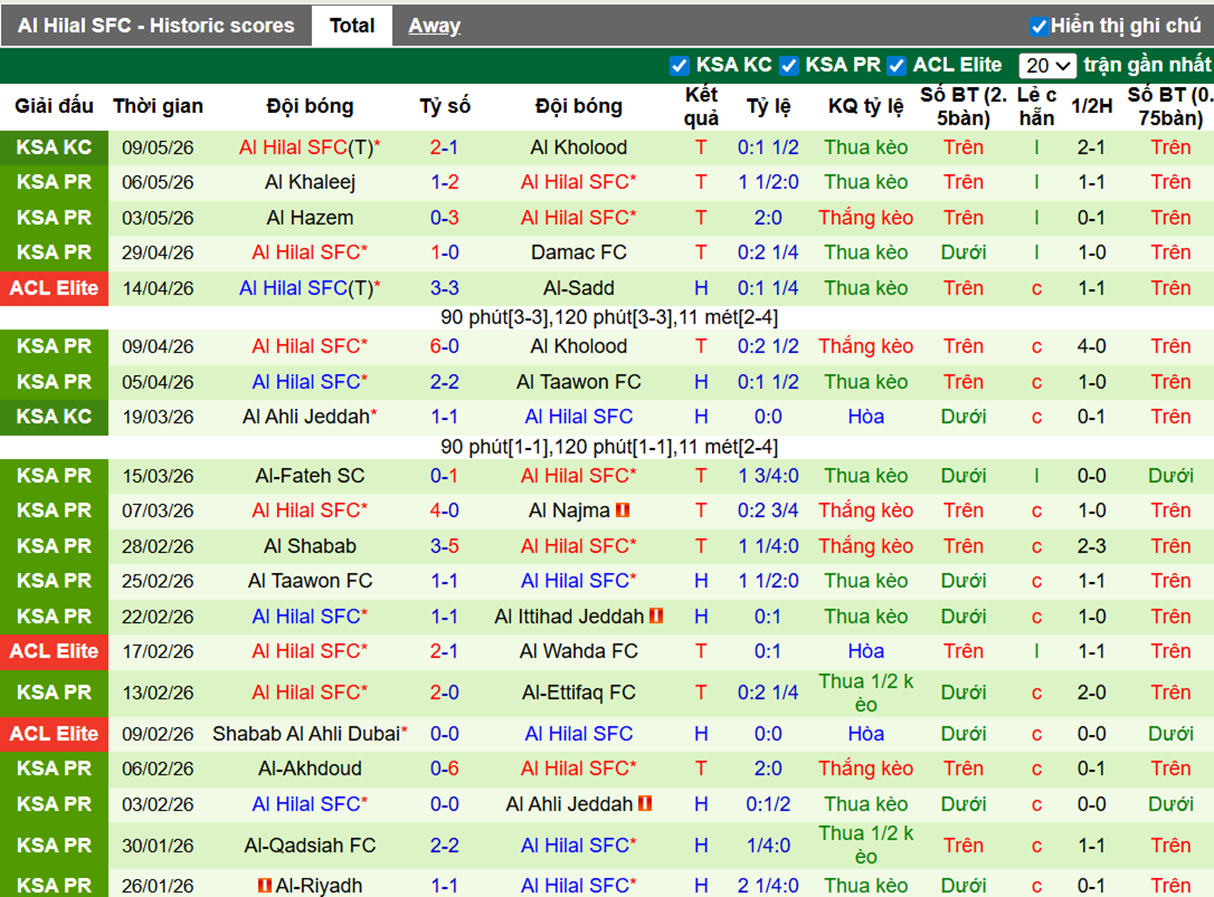Open Al Wahda FC team link

click(x=579, y=651)
